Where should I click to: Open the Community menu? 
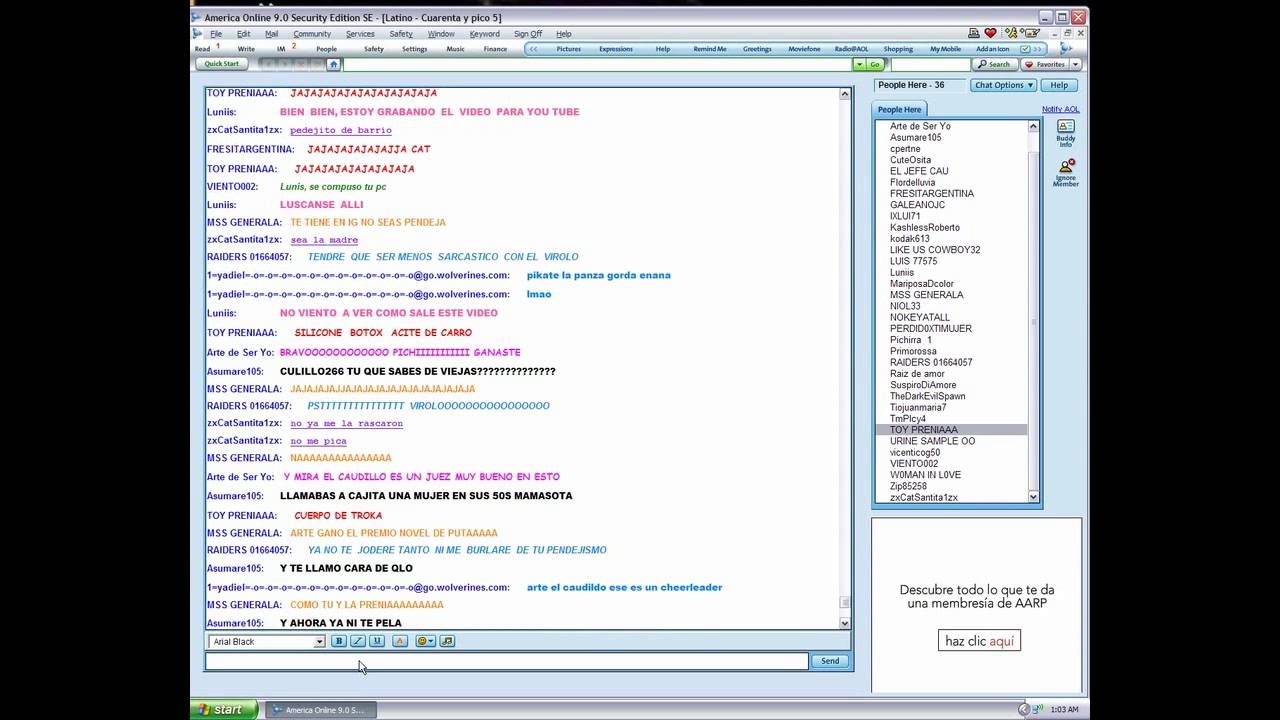pyautogui.click(x=312, y=34)
